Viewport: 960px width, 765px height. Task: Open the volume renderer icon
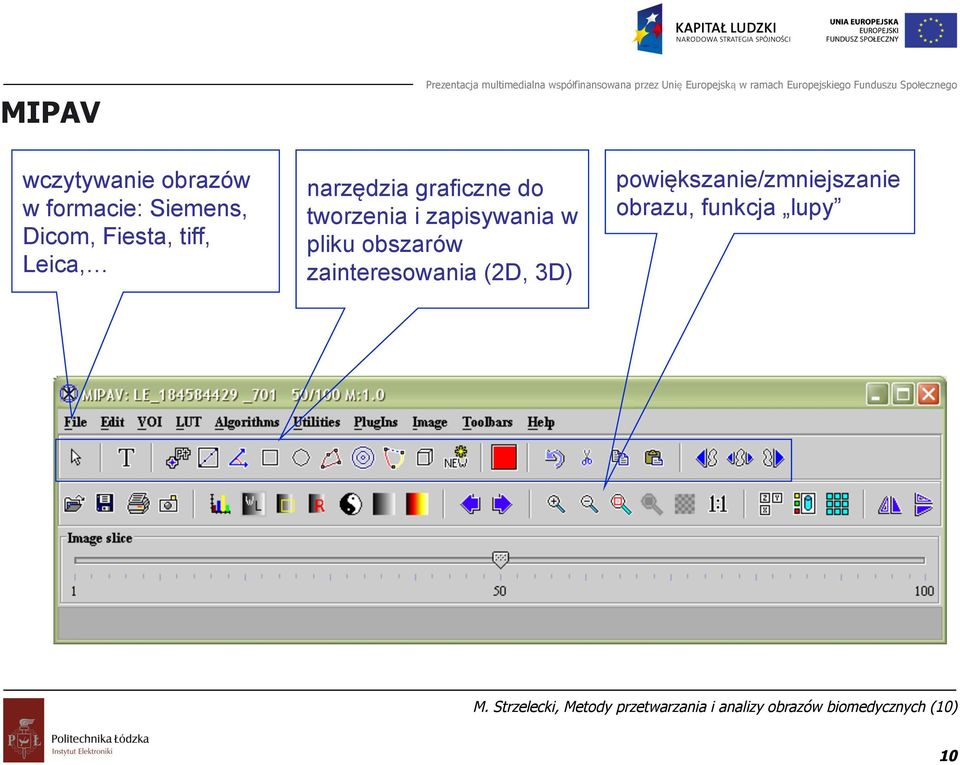804,504
